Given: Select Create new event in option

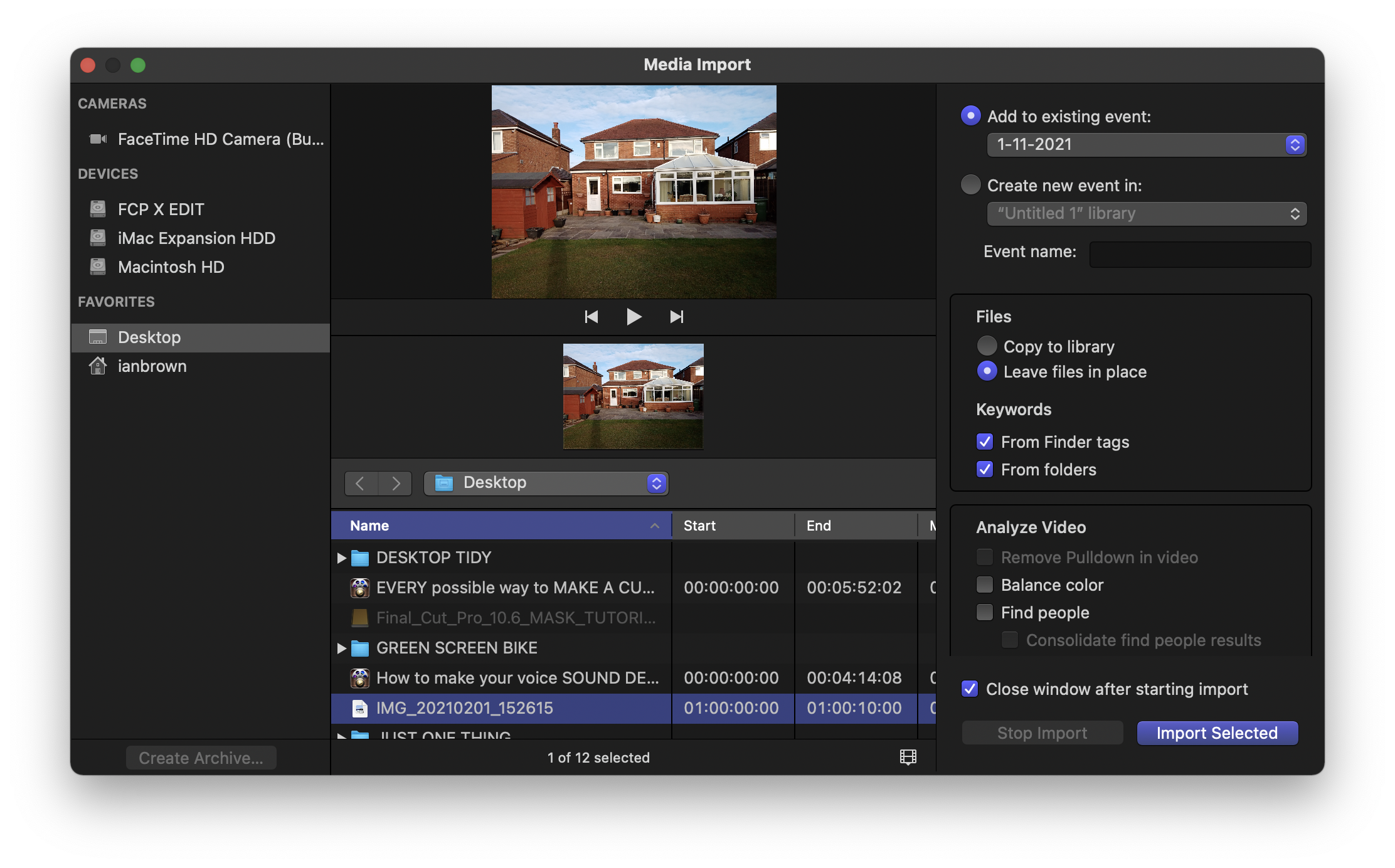Looking at the screenshot, I should click(x=970, y=185).
